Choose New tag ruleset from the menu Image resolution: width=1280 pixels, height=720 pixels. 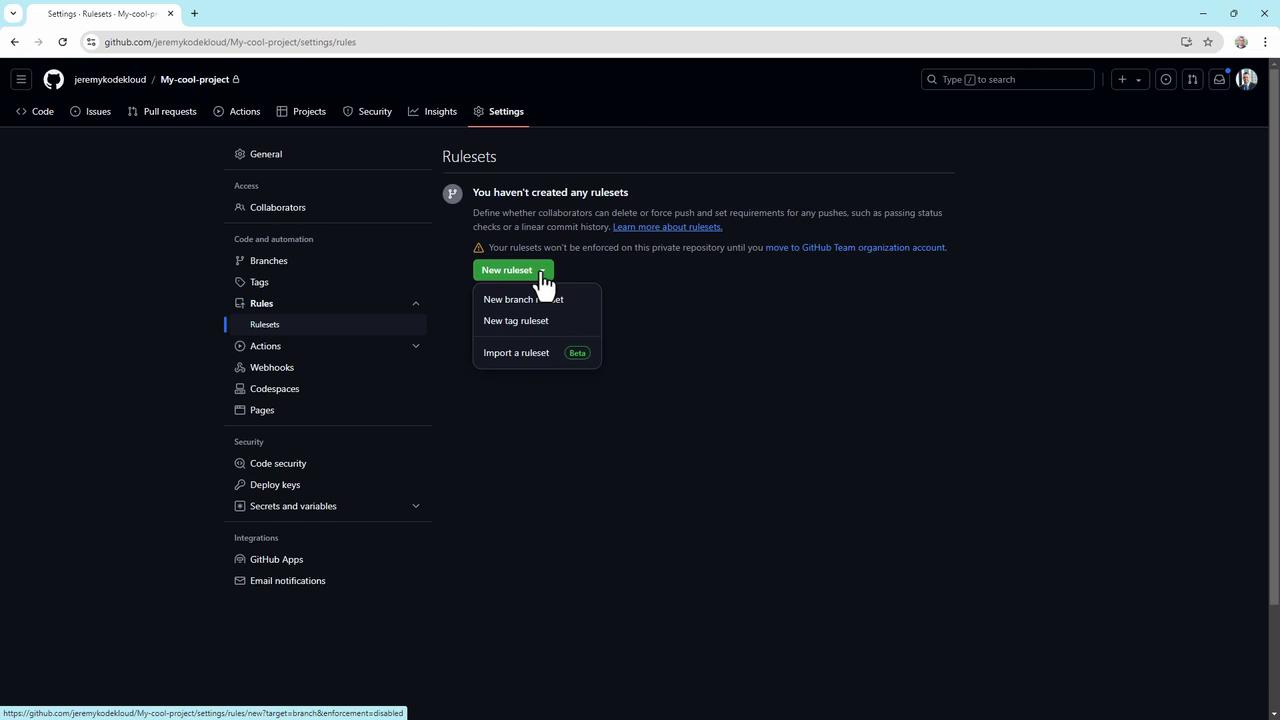coord(537,321)
